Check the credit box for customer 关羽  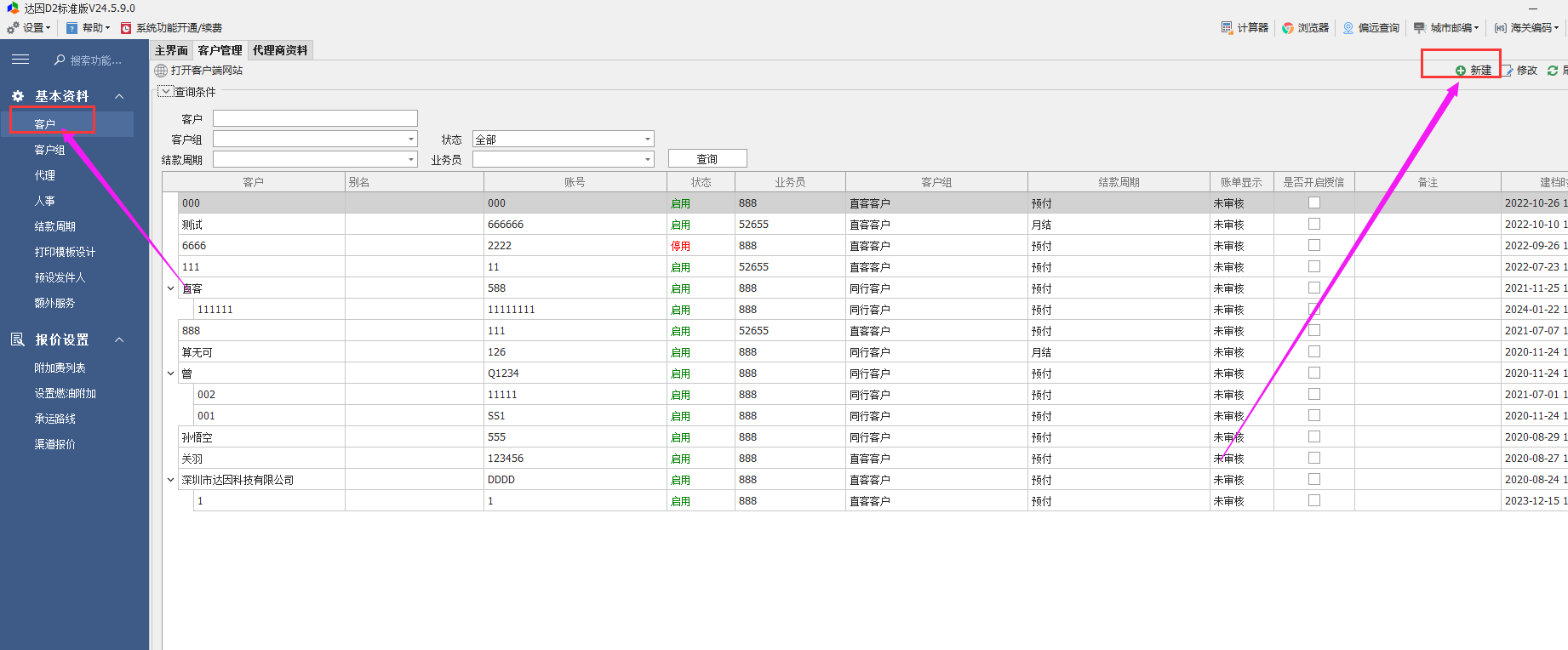click(x=1314, y=458)
